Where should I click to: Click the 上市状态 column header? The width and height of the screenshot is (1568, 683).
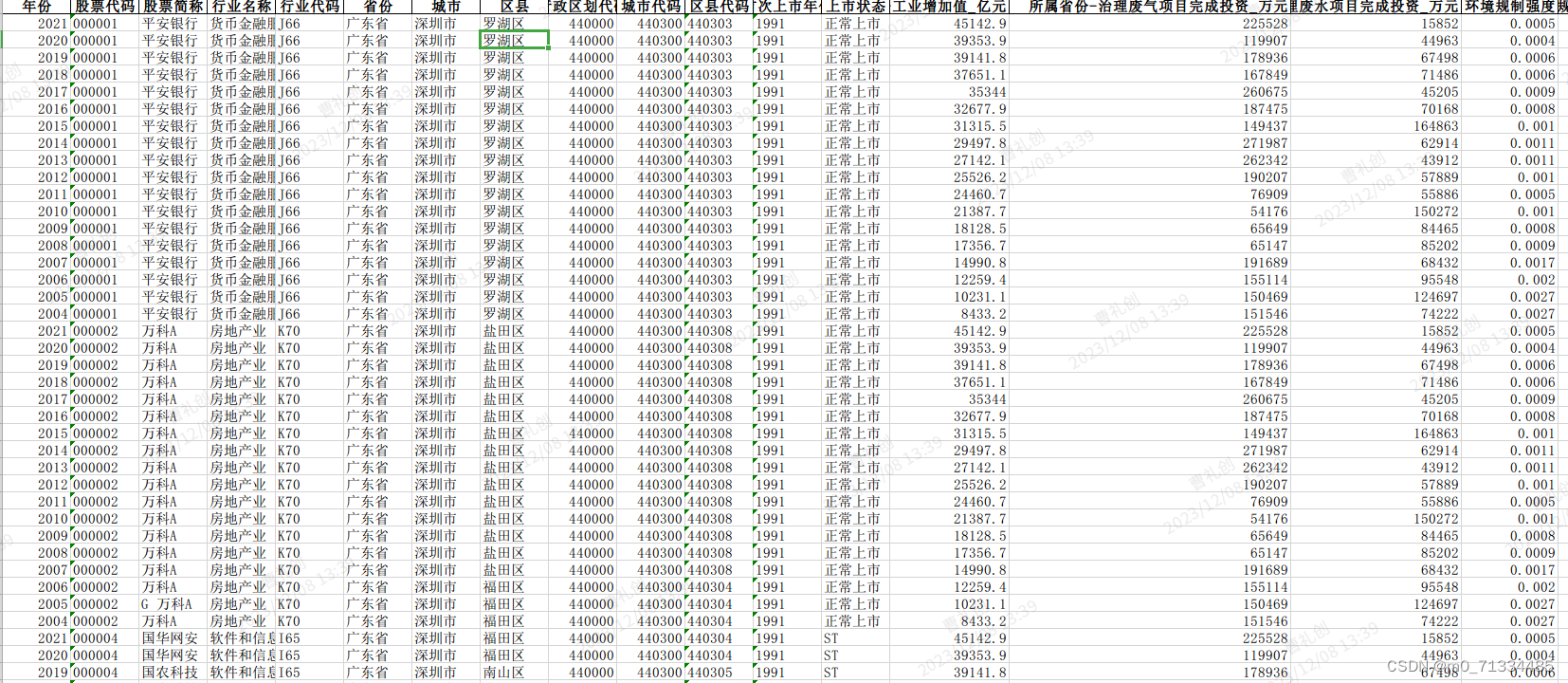pos(856,7)
